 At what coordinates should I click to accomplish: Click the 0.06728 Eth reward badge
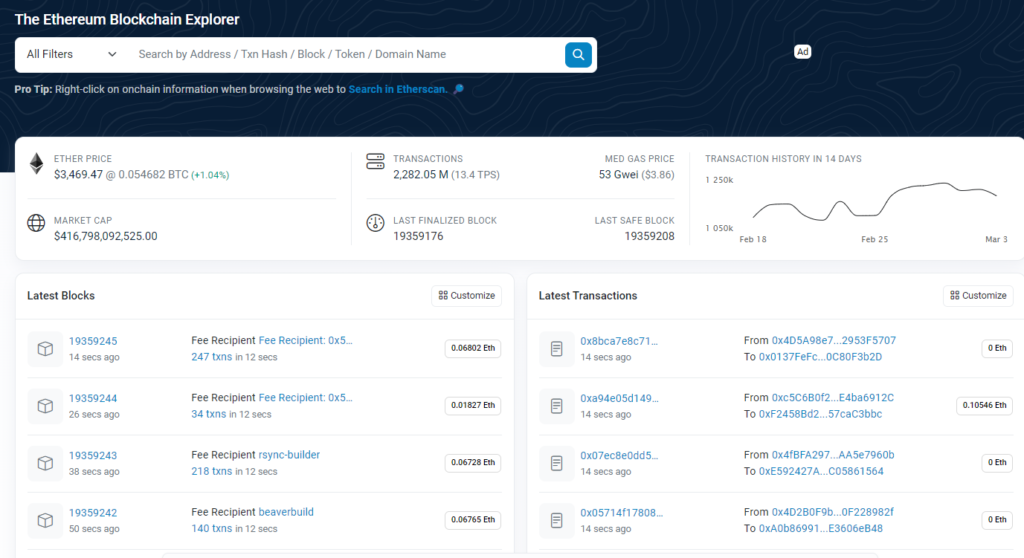[x=473, y=463]
